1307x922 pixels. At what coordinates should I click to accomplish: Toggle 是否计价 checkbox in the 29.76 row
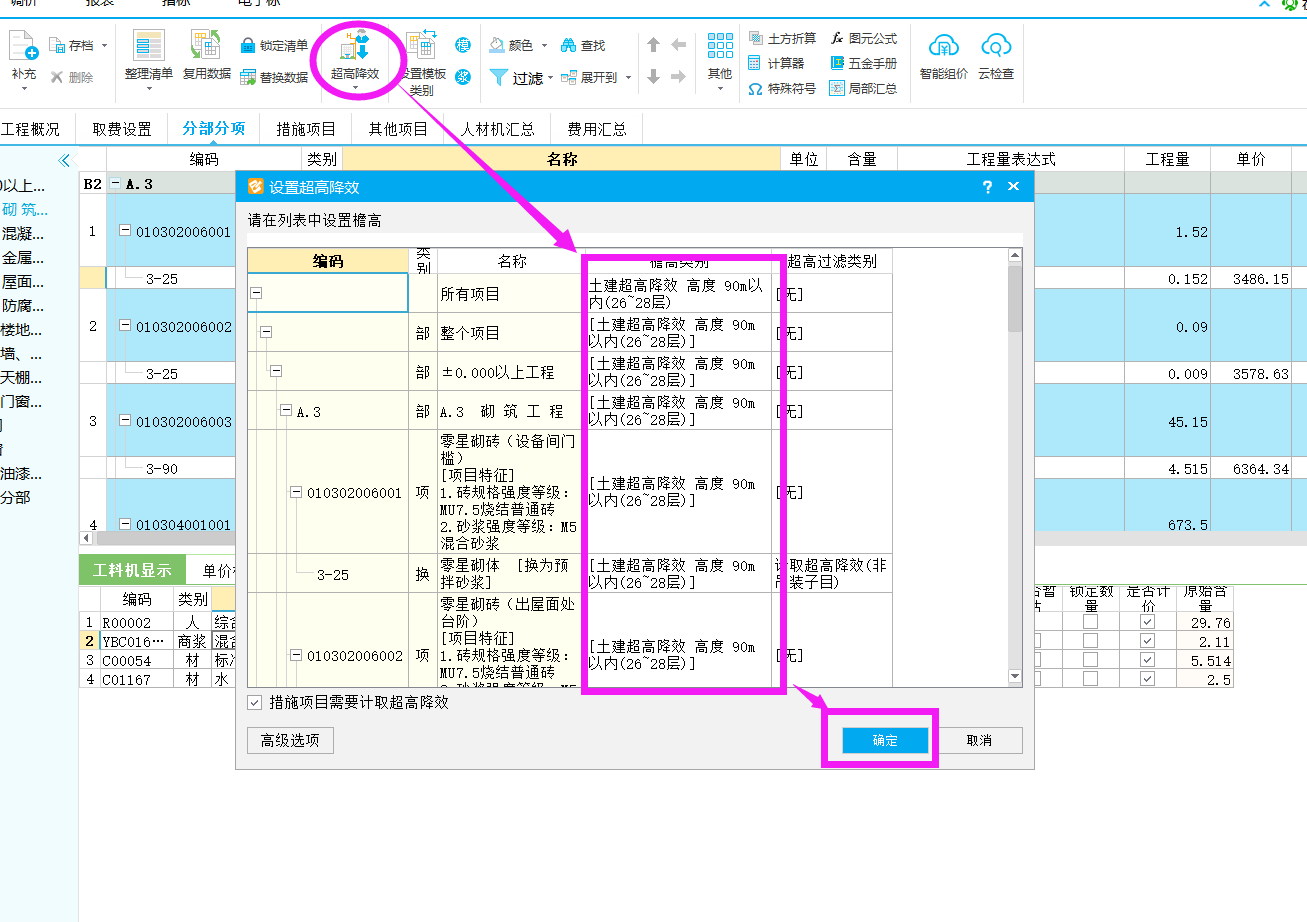pyautogui.click(x=1147, y=622)
